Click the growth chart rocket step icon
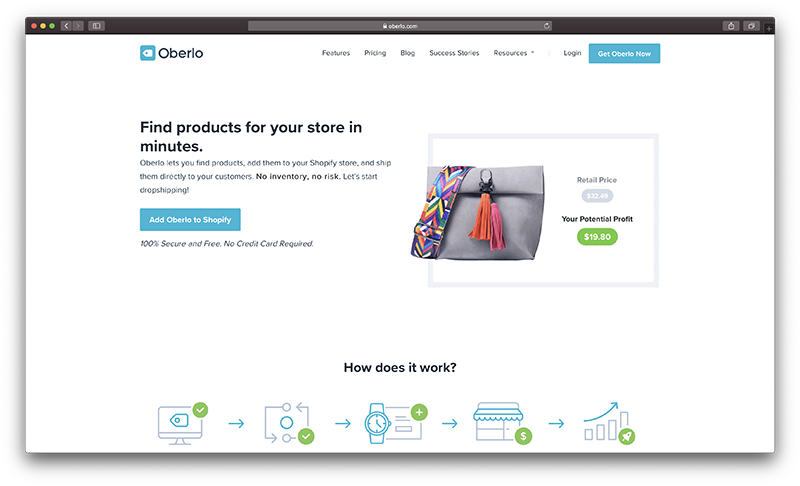 609,423
